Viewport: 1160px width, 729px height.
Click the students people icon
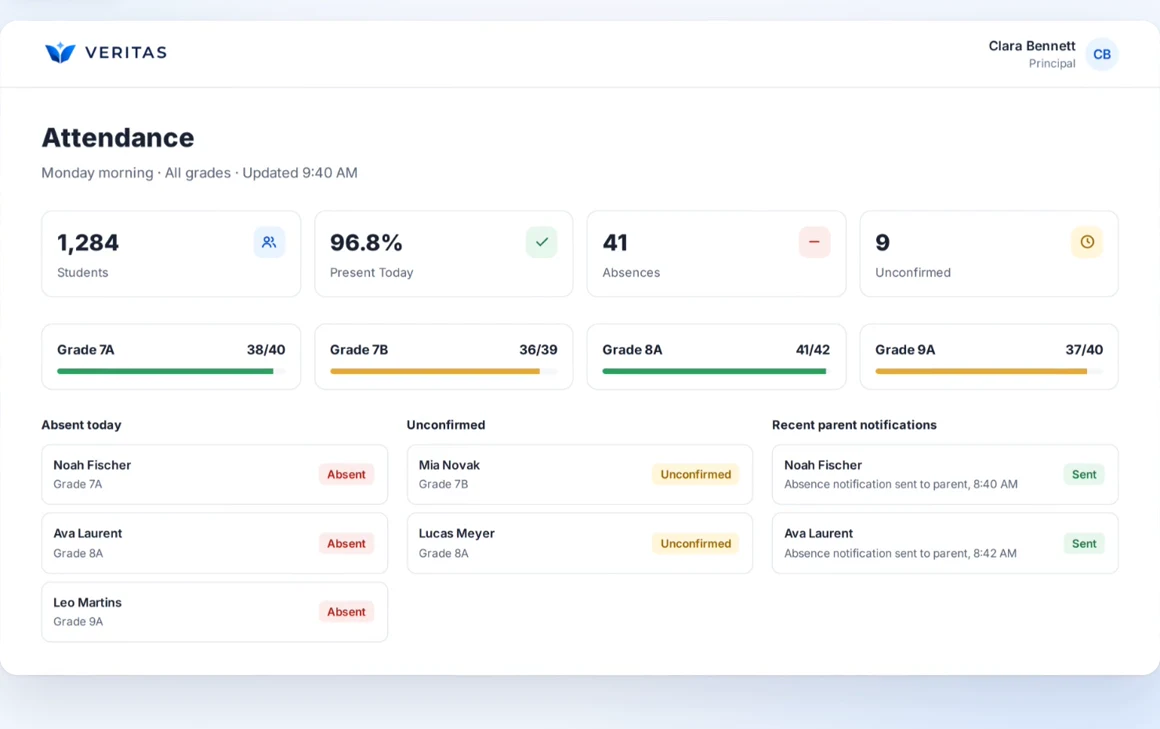click(269, 242)
